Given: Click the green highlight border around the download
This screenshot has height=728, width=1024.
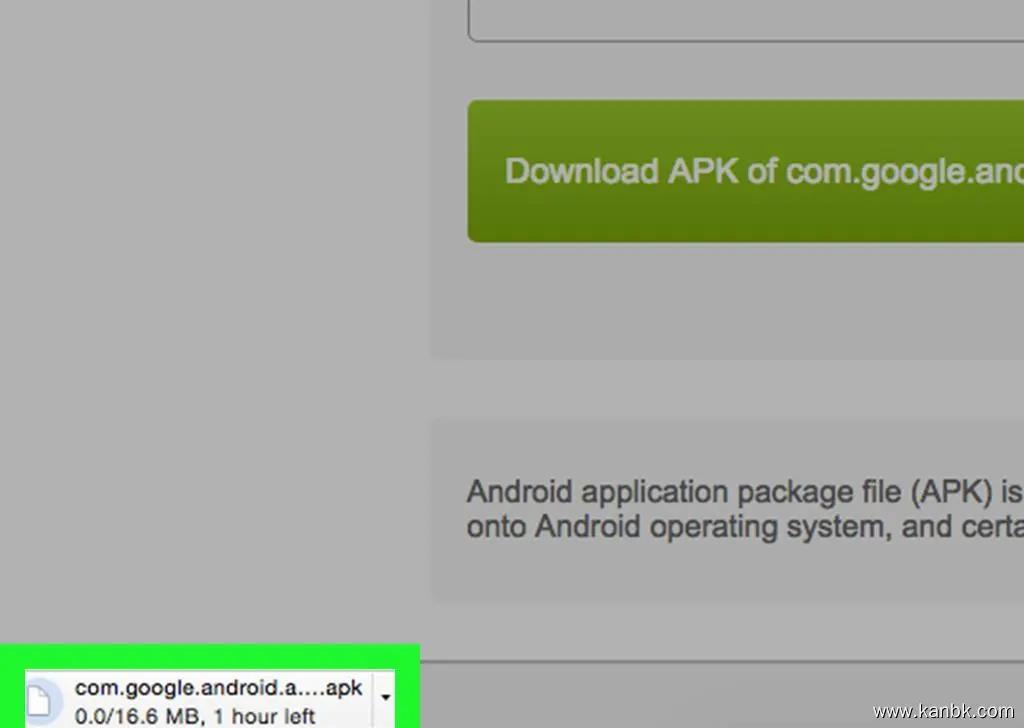Looking at the screenshot, I should (x=210, y=657).
